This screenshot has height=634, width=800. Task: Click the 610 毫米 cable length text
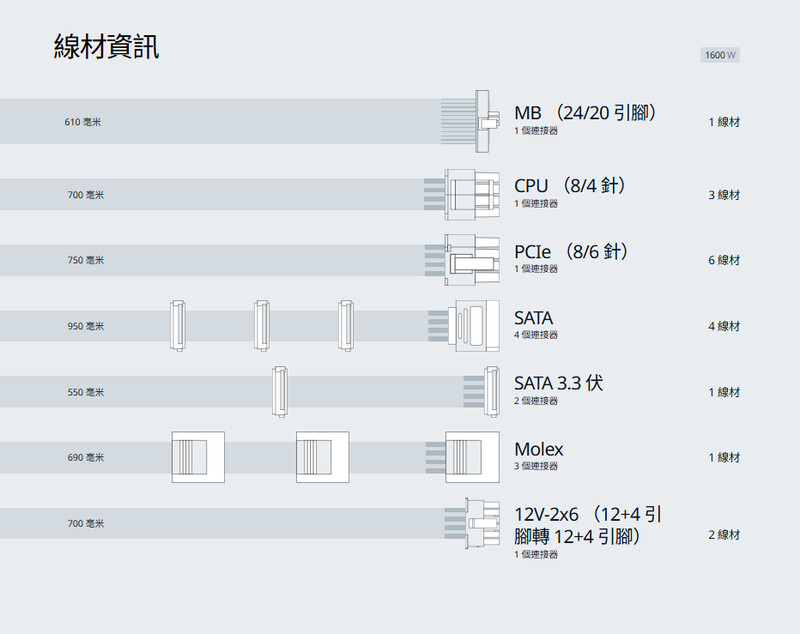(83, 122)
